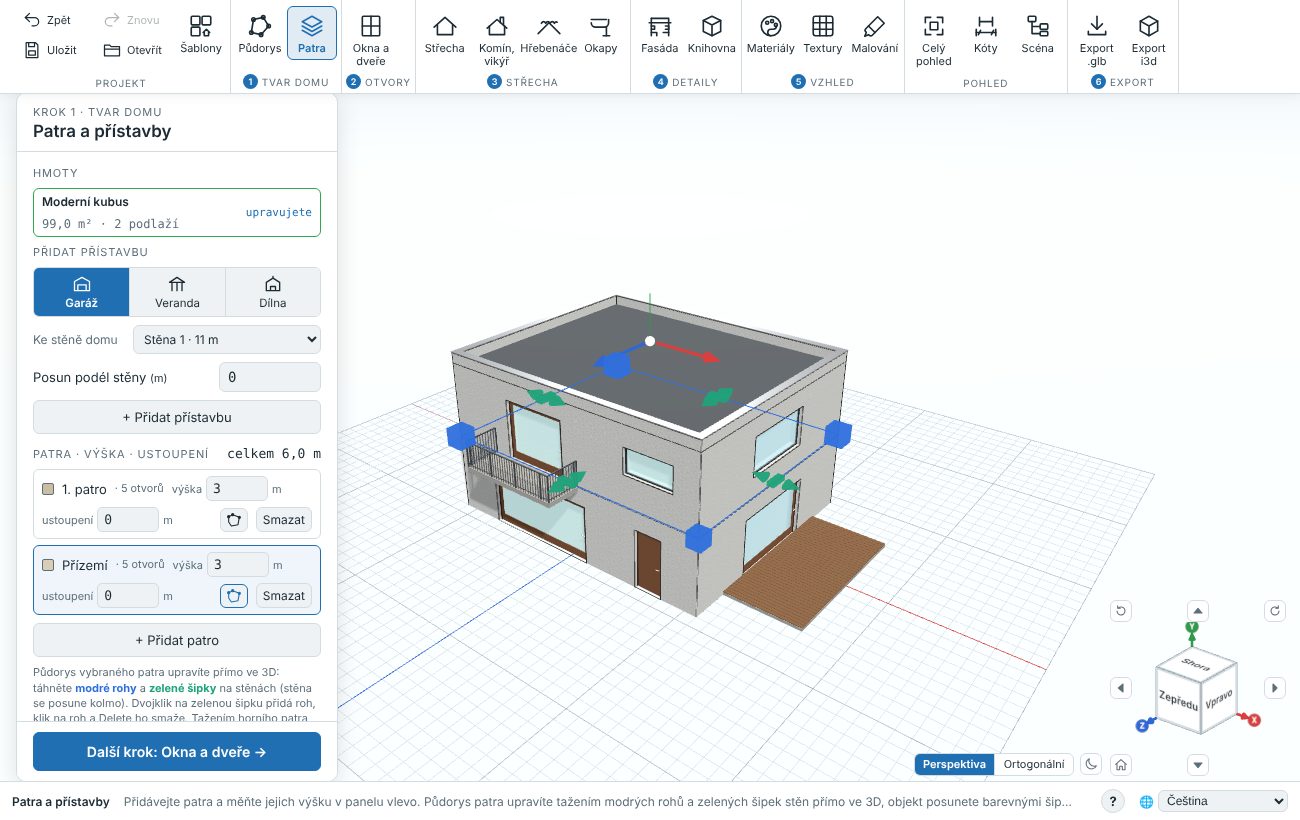This screenshot has width=1300, height=820.
Task: Open the Střecha roof tool
Action: 444,34
